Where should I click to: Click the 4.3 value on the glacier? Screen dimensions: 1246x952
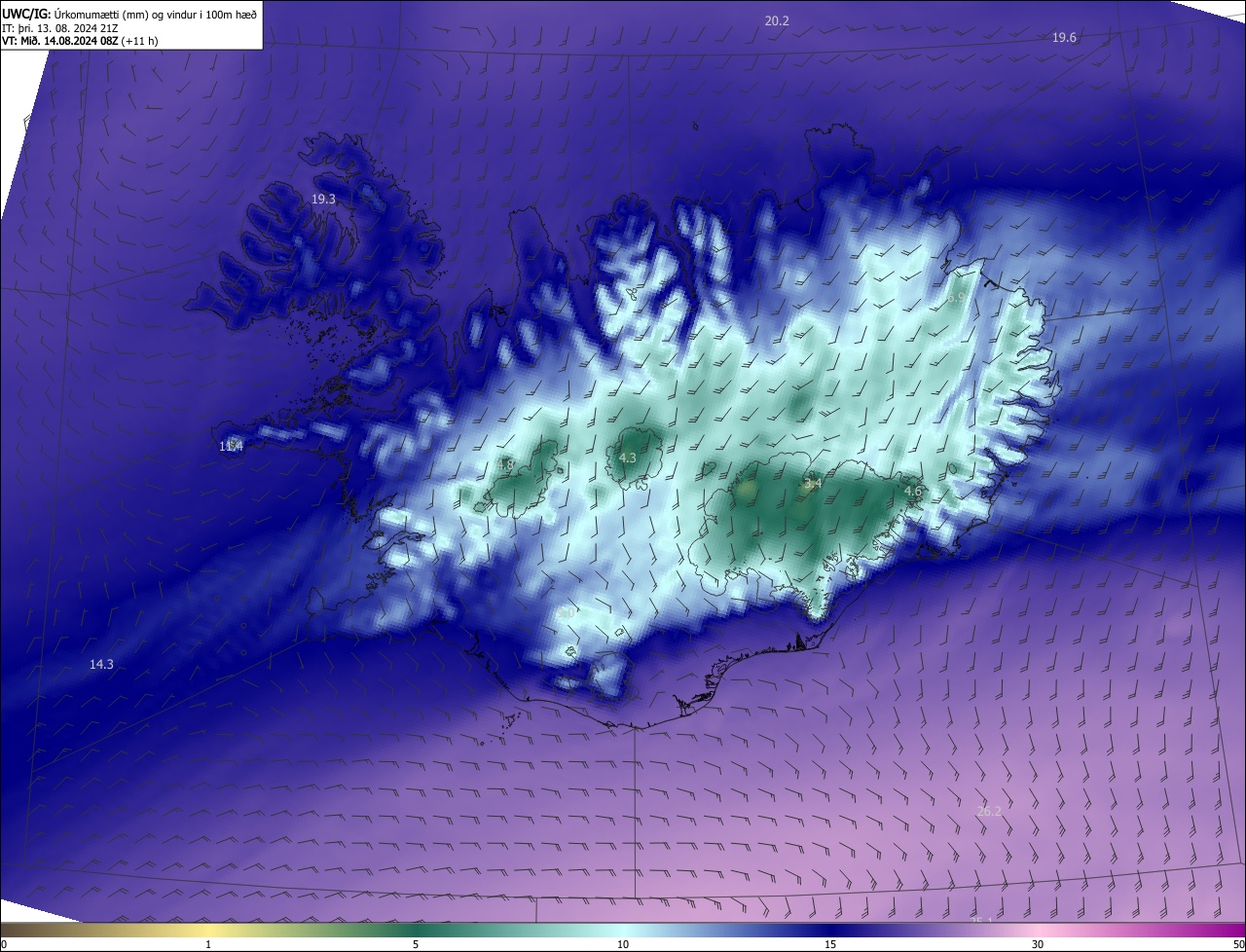click(628, 458)
